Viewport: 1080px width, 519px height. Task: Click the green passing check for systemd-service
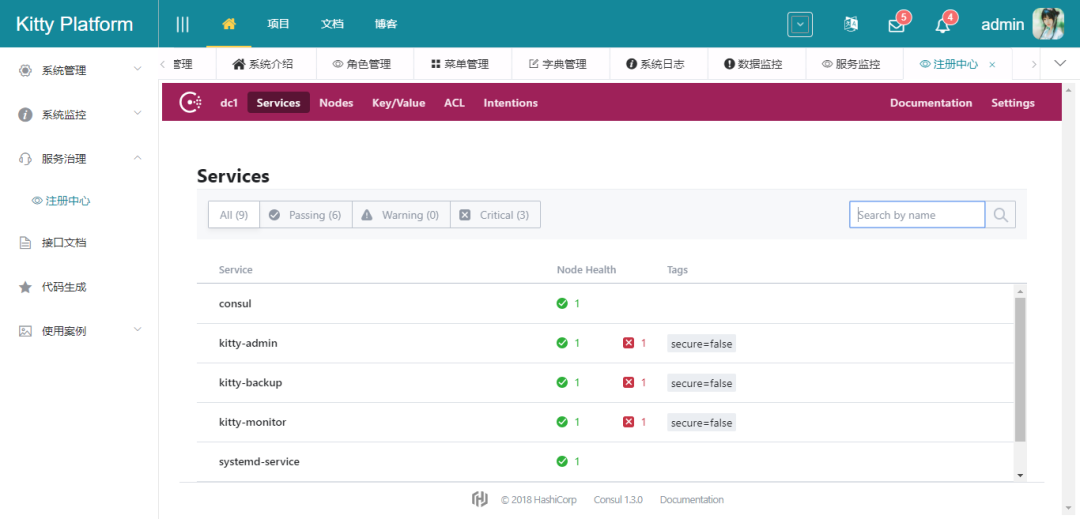(x=562, y=461)
